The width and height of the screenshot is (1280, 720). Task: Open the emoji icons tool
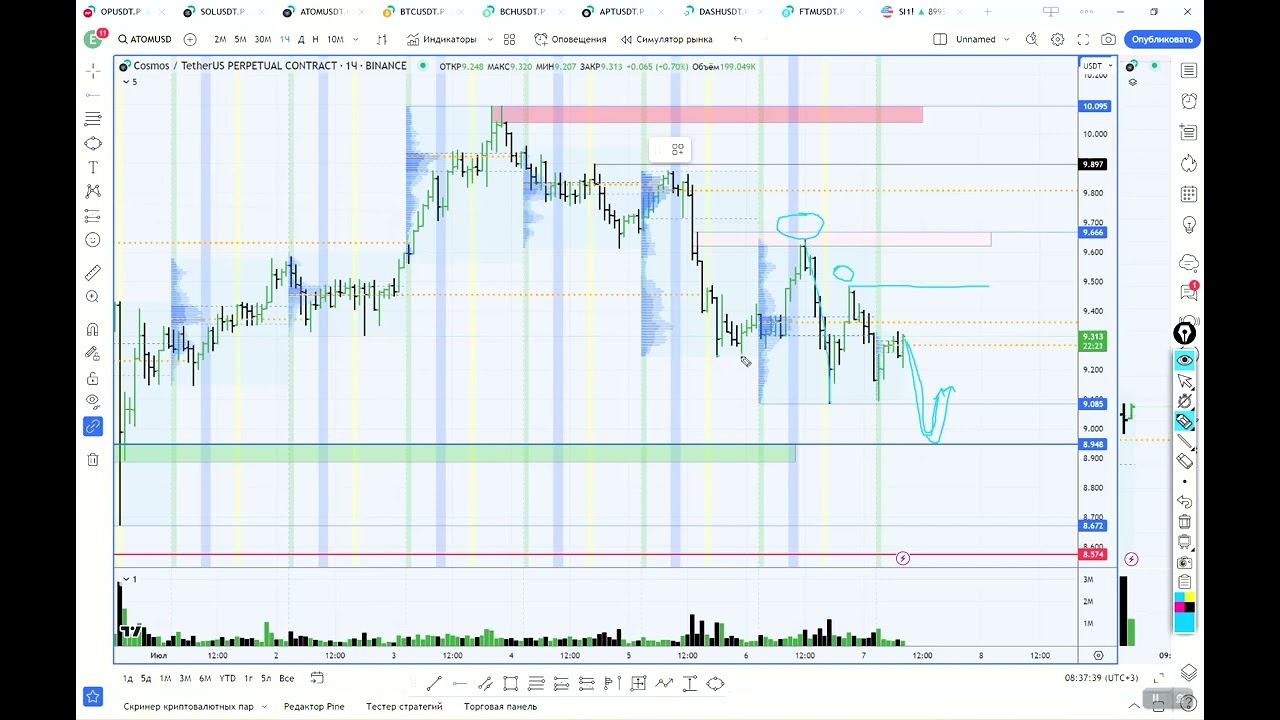pyautogui.click(x=93, y=240)
